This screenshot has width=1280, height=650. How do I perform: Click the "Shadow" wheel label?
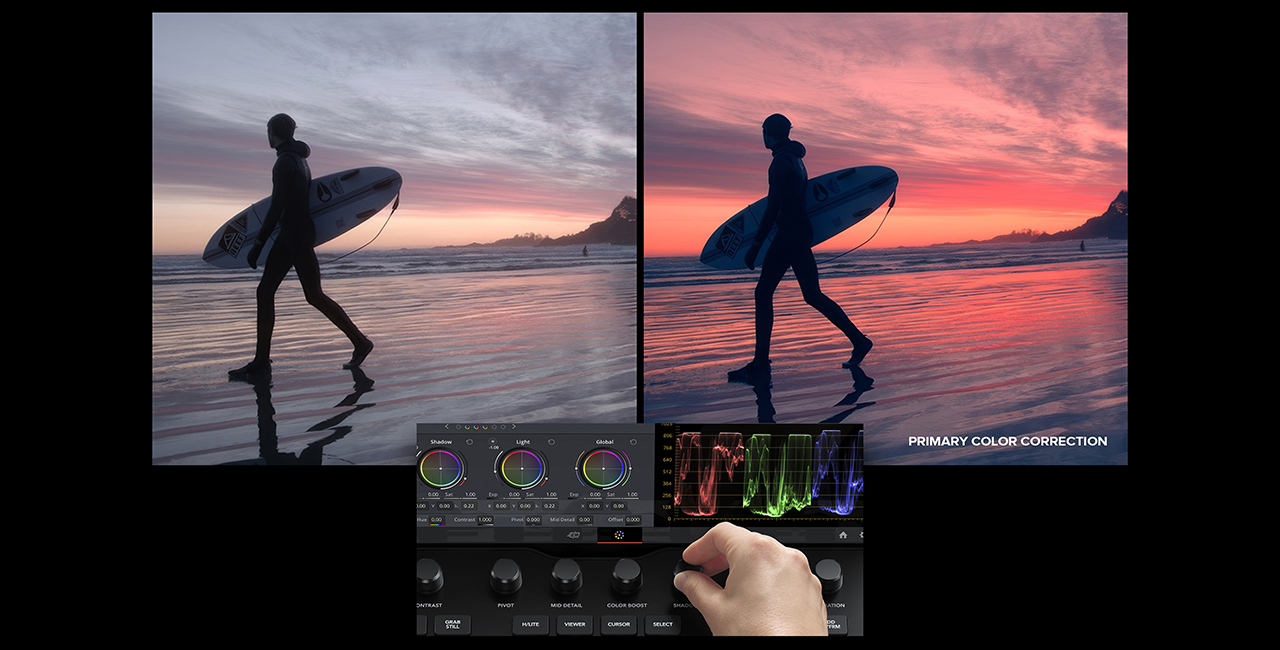tap(441, 441)
